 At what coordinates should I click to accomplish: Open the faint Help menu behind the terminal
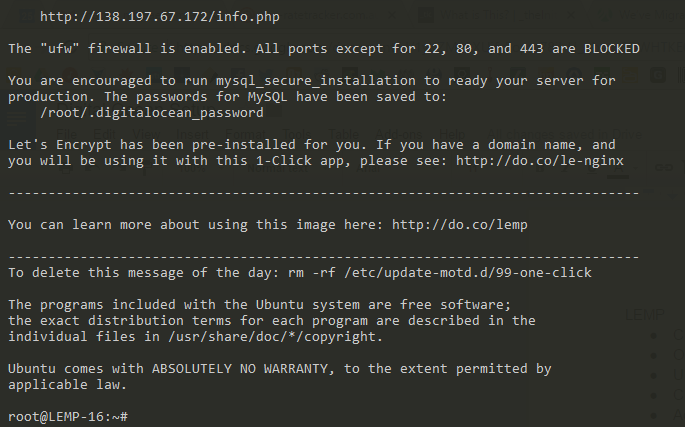pos(452,134)
